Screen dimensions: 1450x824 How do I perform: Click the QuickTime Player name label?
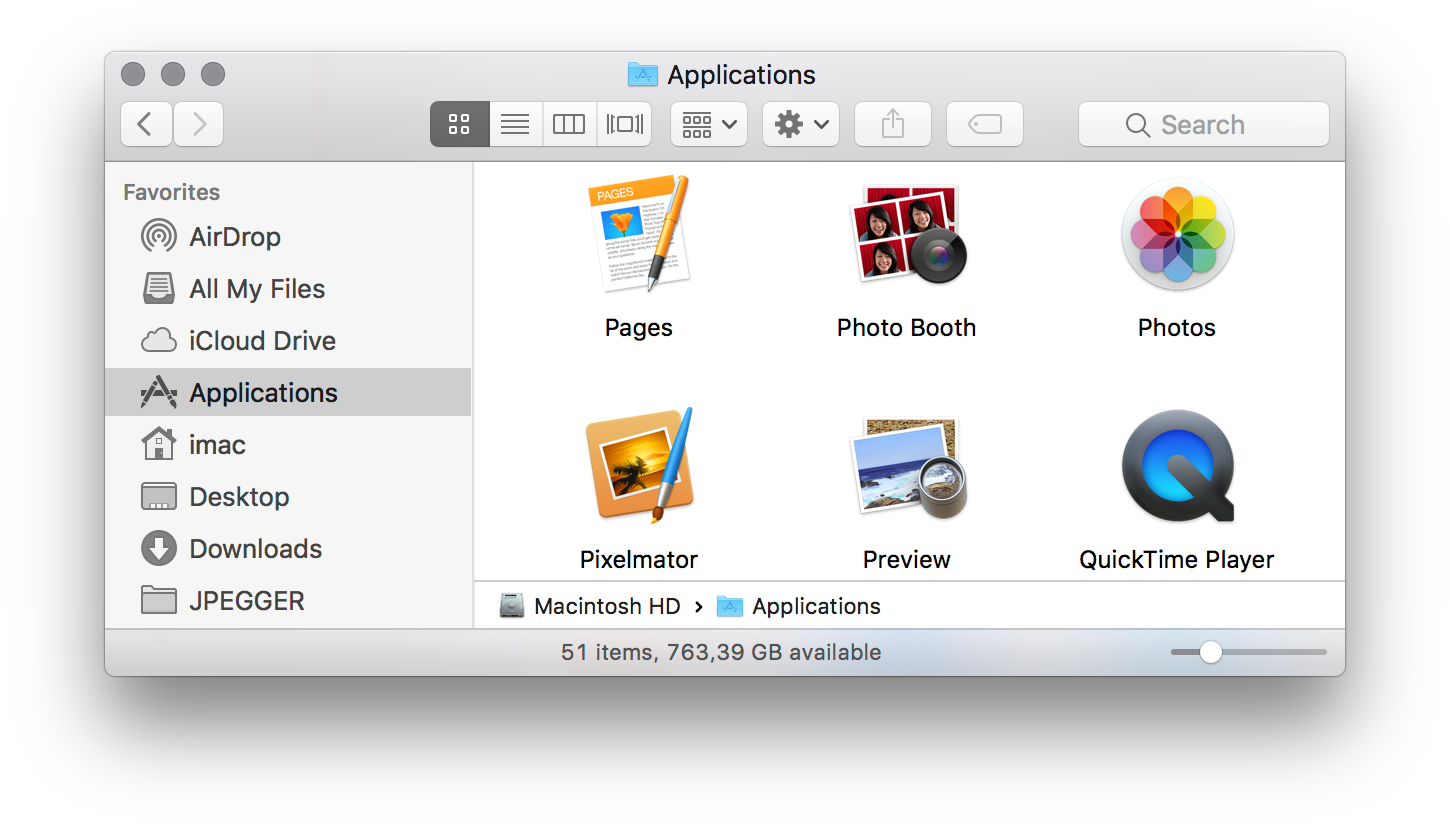1177,560
